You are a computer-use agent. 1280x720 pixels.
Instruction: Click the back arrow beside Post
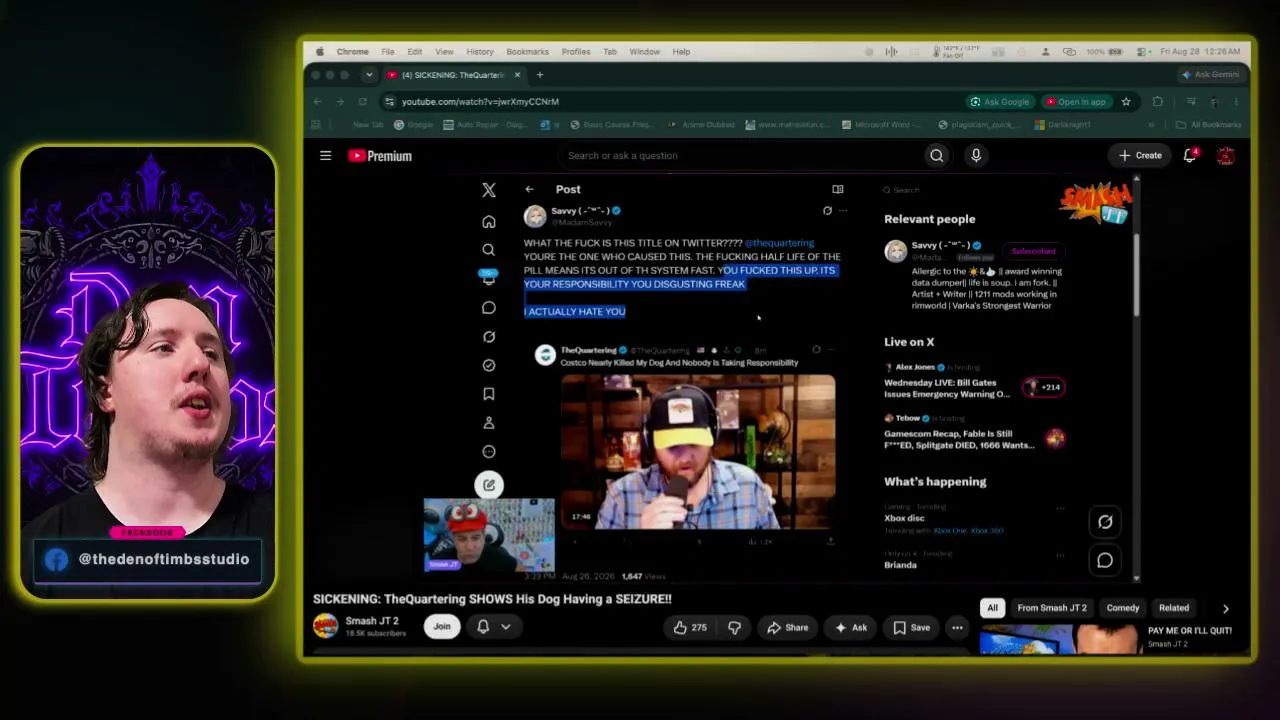pos(530,189)
